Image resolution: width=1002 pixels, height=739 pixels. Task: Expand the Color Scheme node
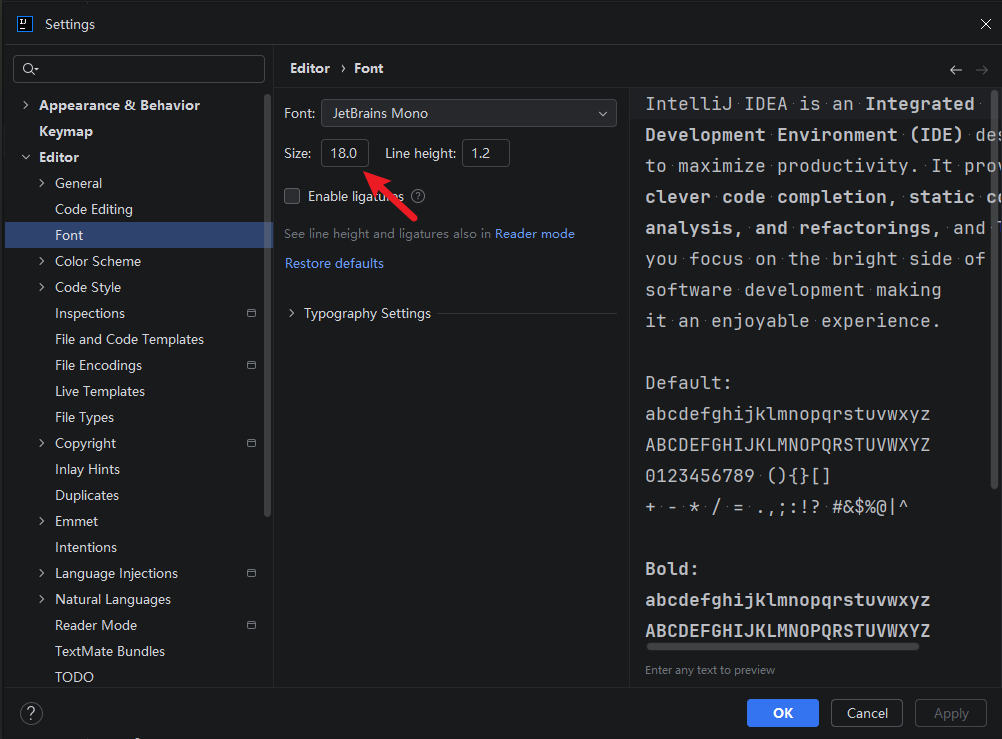point(42,261)
